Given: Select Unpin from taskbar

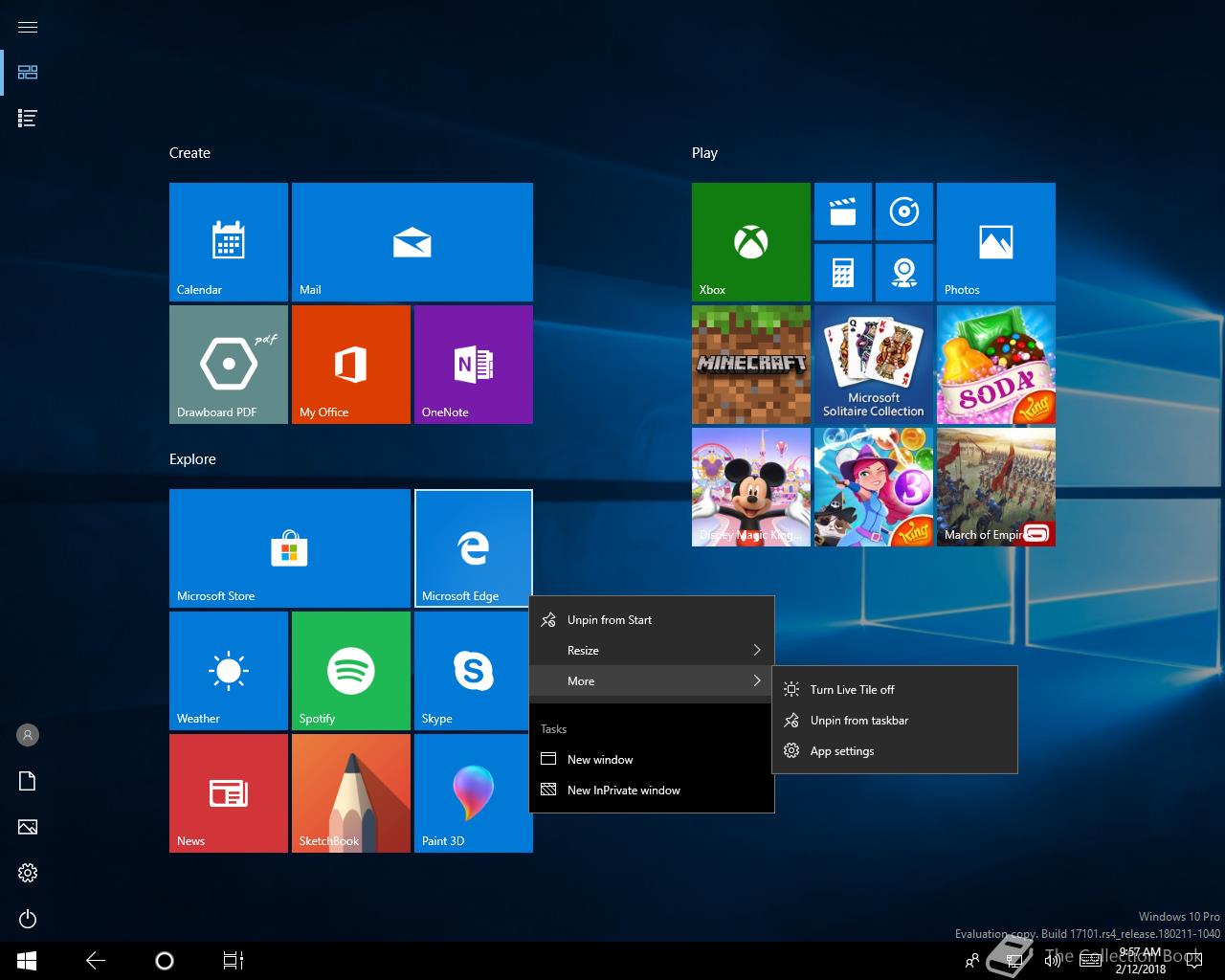Looking at the screenshot, I should pyautogui.click(x=894, y=721).
